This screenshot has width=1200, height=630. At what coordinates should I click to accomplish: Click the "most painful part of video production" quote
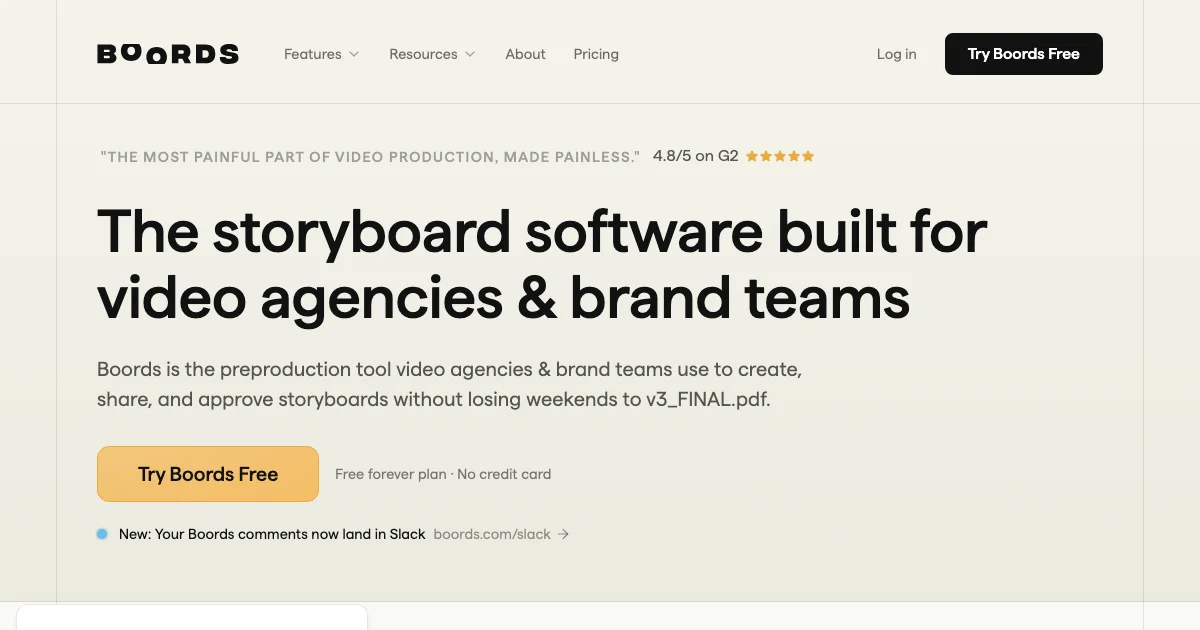click(x=370, y=157)
